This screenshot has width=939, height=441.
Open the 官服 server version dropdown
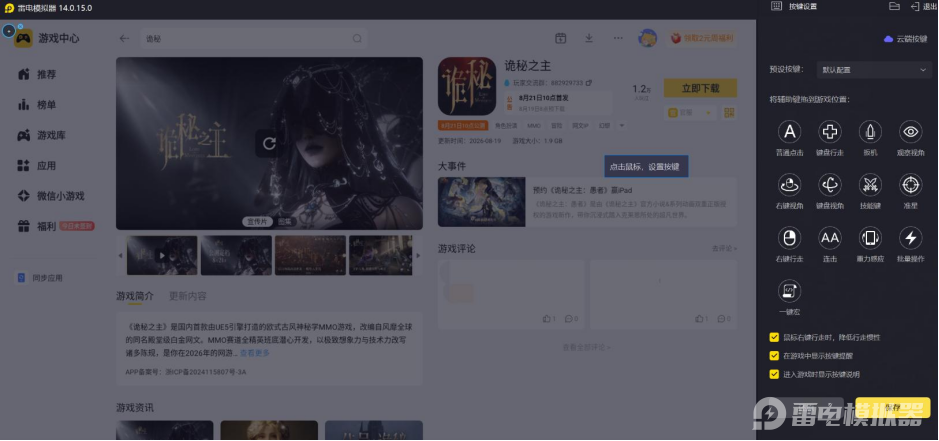click(x=690, y=113)
